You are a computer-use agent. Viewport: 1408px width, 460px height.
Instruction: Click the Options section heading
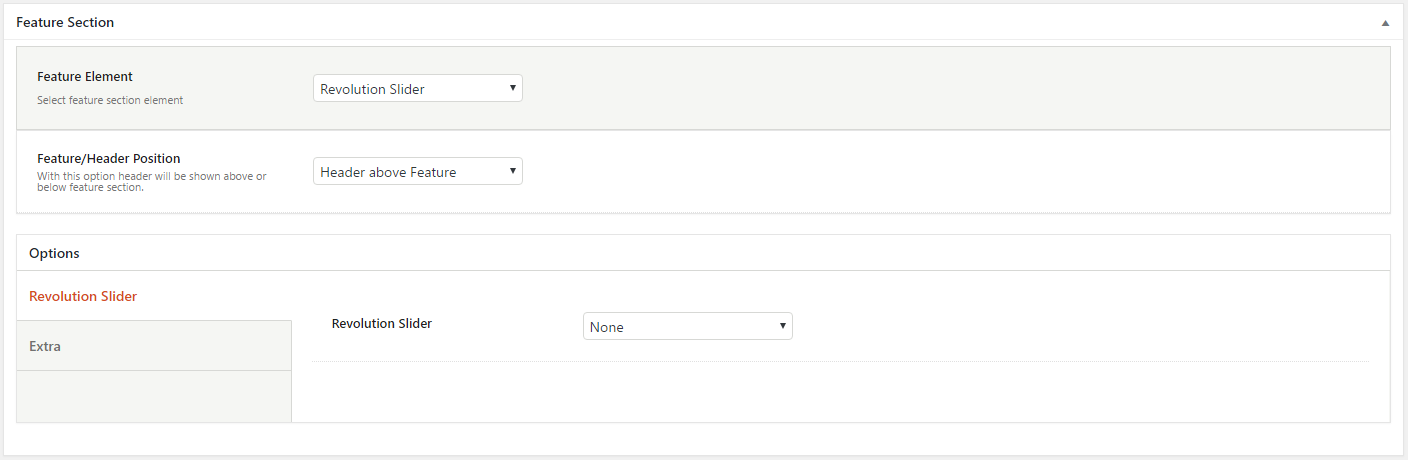(54, 253)
